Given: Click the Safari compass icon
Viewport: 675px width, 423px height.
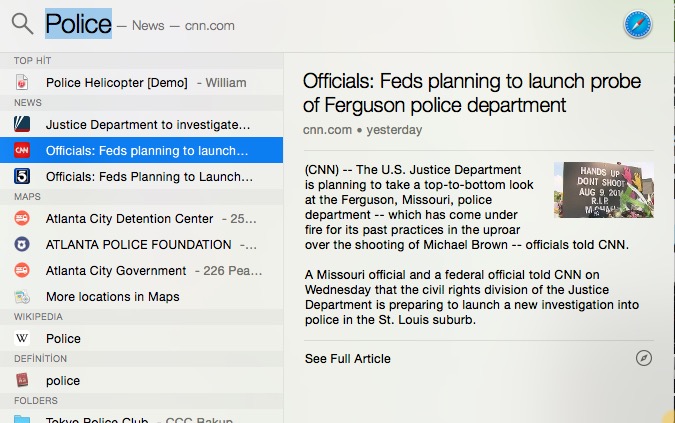Looking at the screenshot, I should click(x=638, y=25).
